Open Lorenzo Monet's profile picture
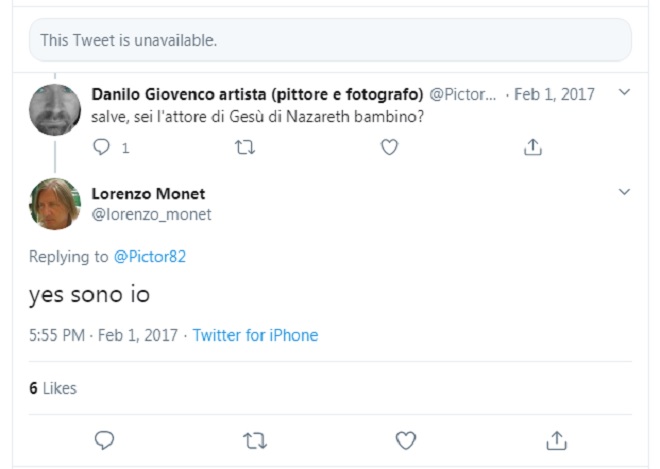The height and width of the screenshot is (469, 660). click(x=54, y=204)
